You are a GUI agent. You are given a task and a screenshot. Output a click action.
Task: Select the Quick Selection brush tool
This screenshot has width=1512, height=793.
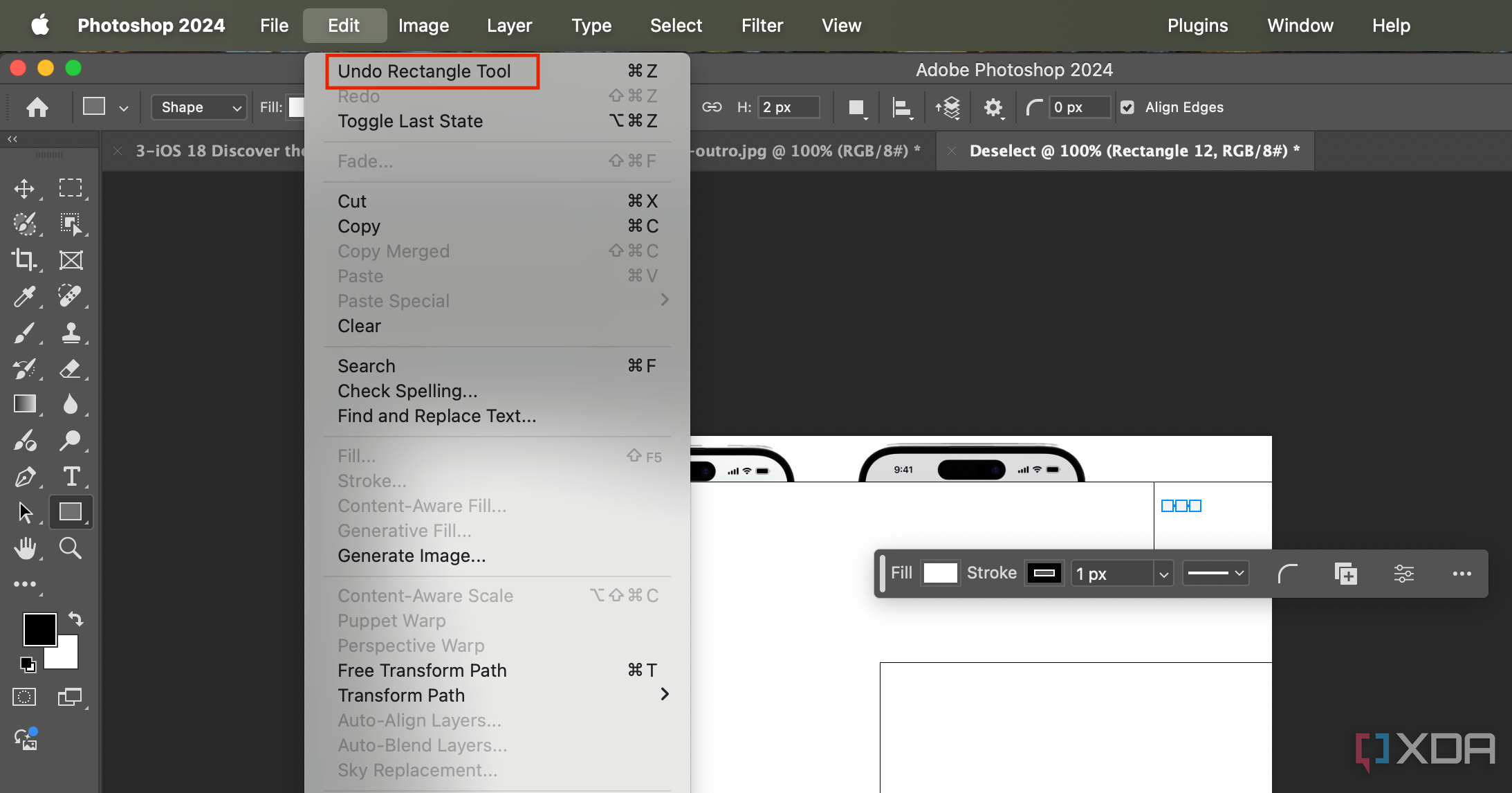(x=24, y=224)
